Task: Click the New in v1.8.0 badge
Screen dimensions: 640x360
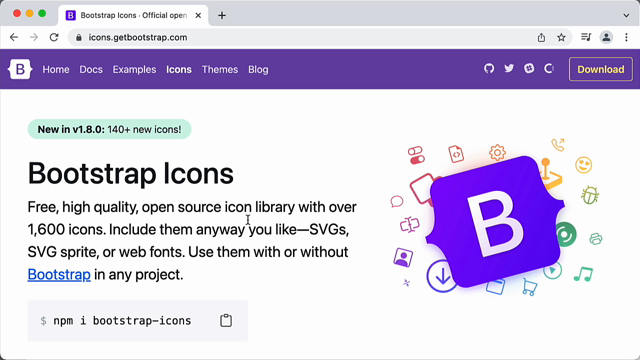Action: [109, 129]
